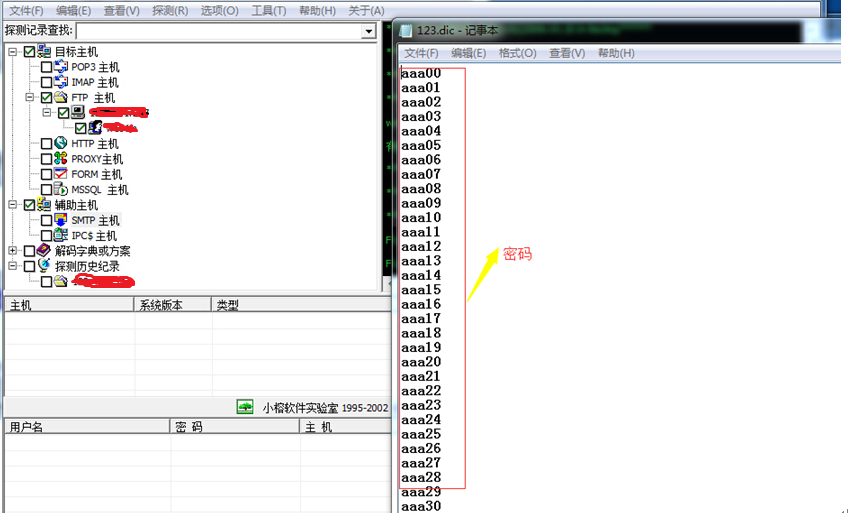
Task: Click the SMTP 主机 icon
Action: [61, 220]
